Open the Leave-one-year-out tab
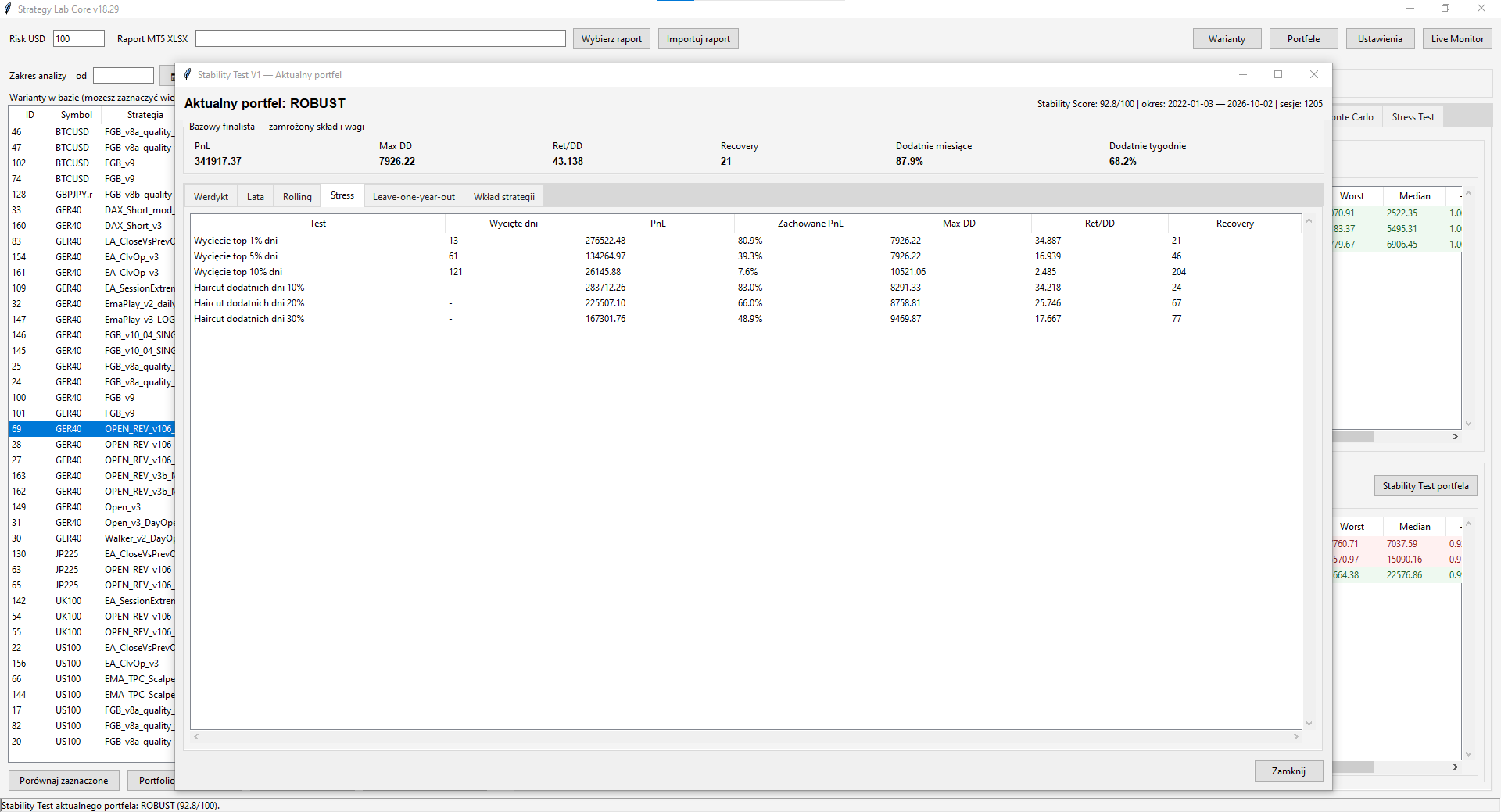1501x812 pixels. pos(414,196)
